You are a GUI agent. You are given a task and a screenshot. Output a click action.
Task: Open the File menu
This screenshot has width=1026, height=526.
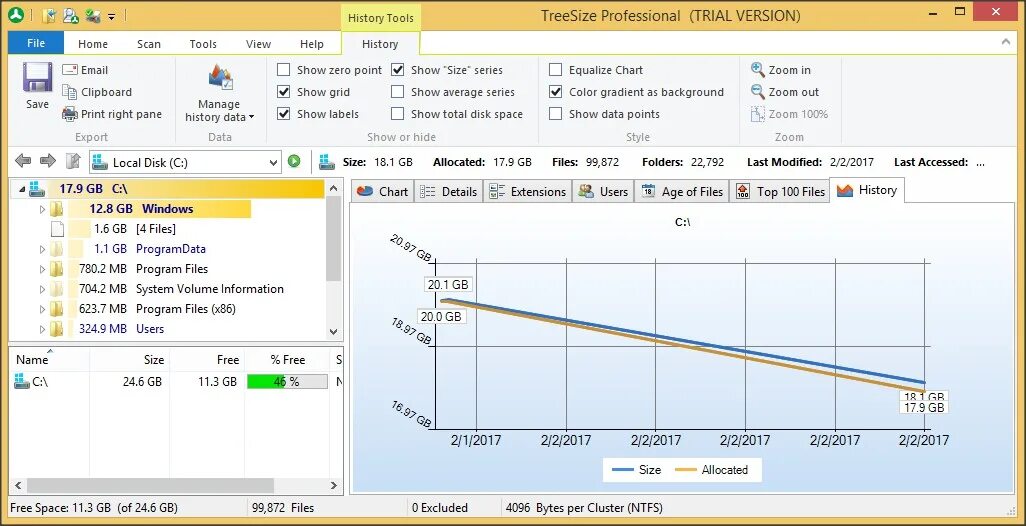(x=36, y=43)
